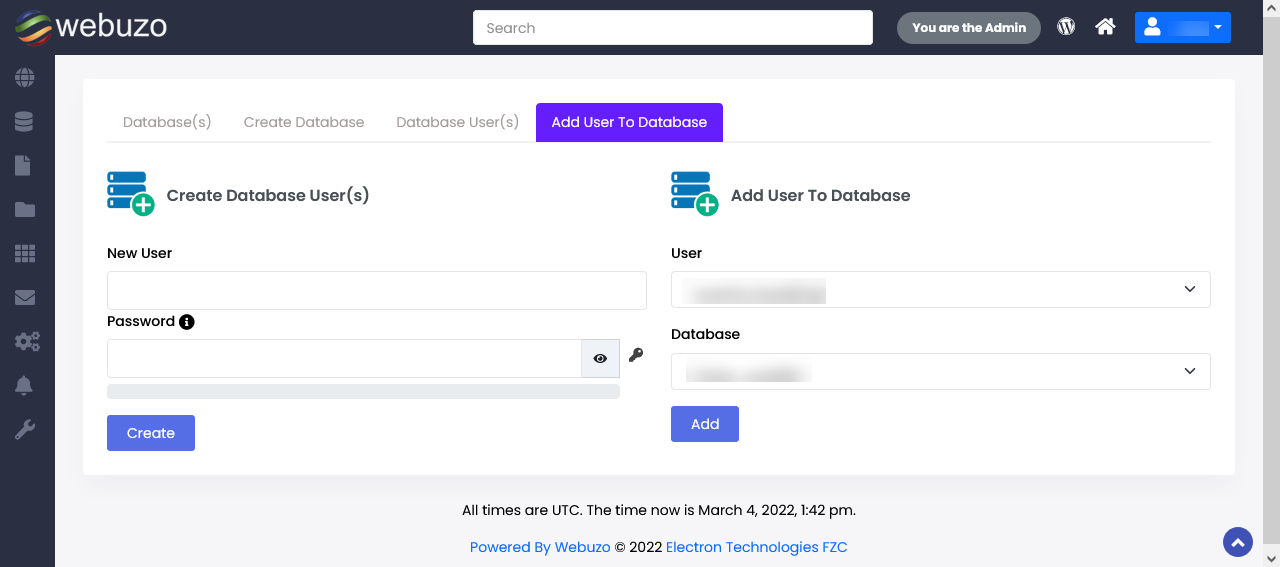Open the globe Domains sidebar icon
The image size is (1280, 567).
[25, 77]
